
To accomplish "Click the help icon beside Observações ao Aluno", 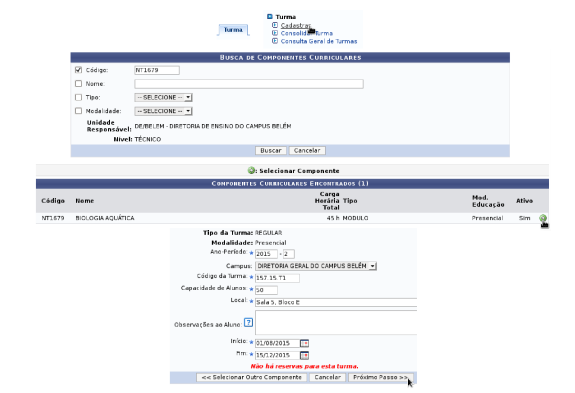I will (248, 323).
